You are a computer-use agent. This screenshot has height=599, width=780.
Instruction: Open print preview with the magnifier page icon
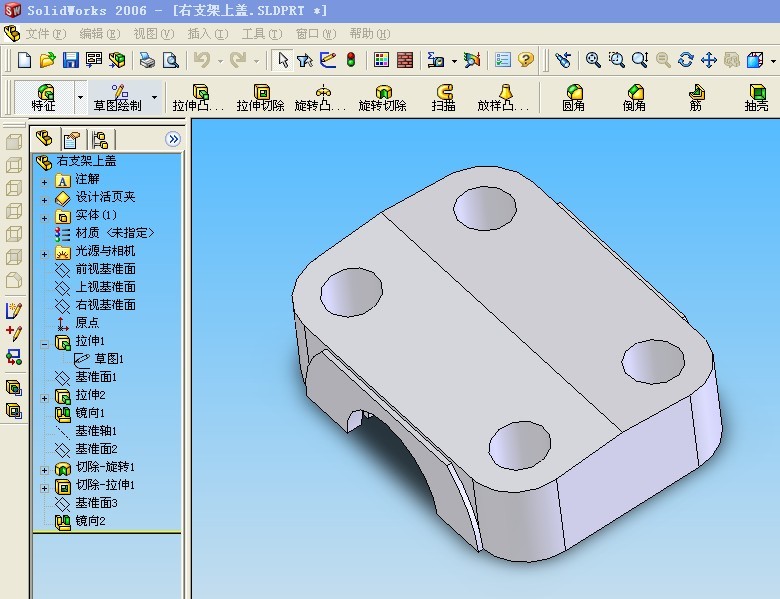click(171, 60)
